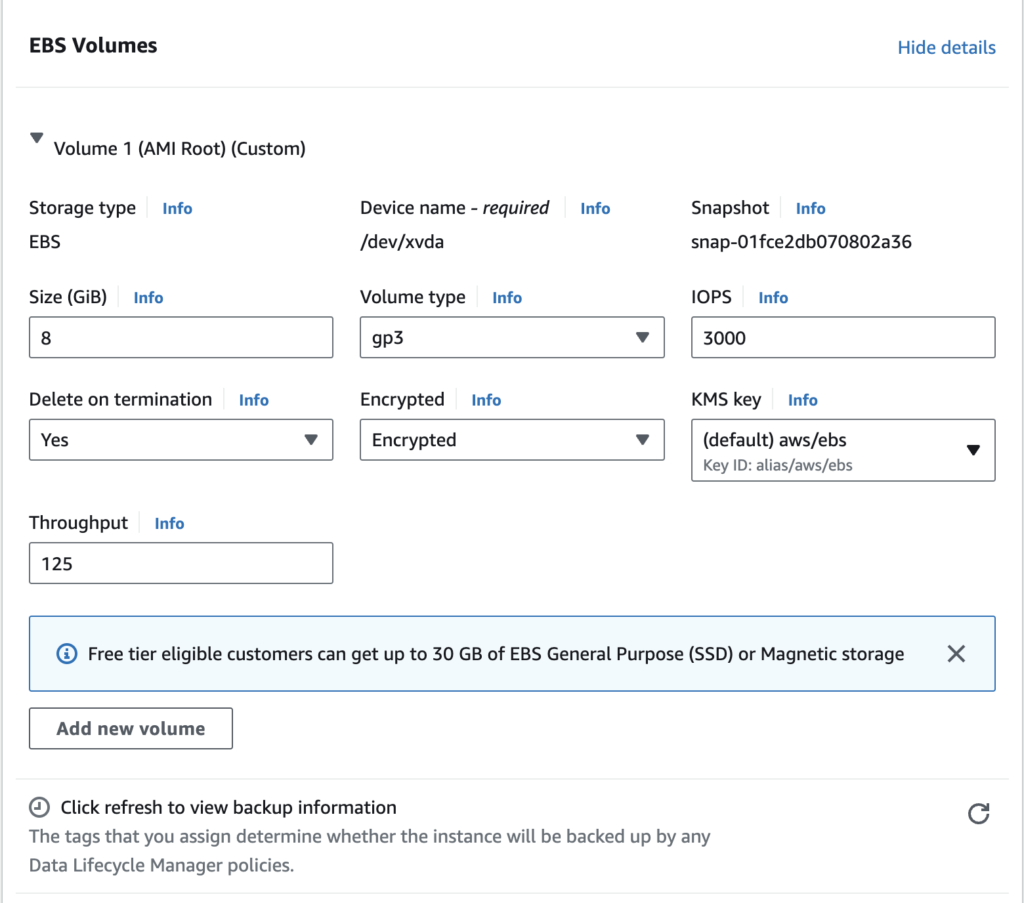Click into the Throughput input field
Screen dimensions: 1024x903
[180, 563]
